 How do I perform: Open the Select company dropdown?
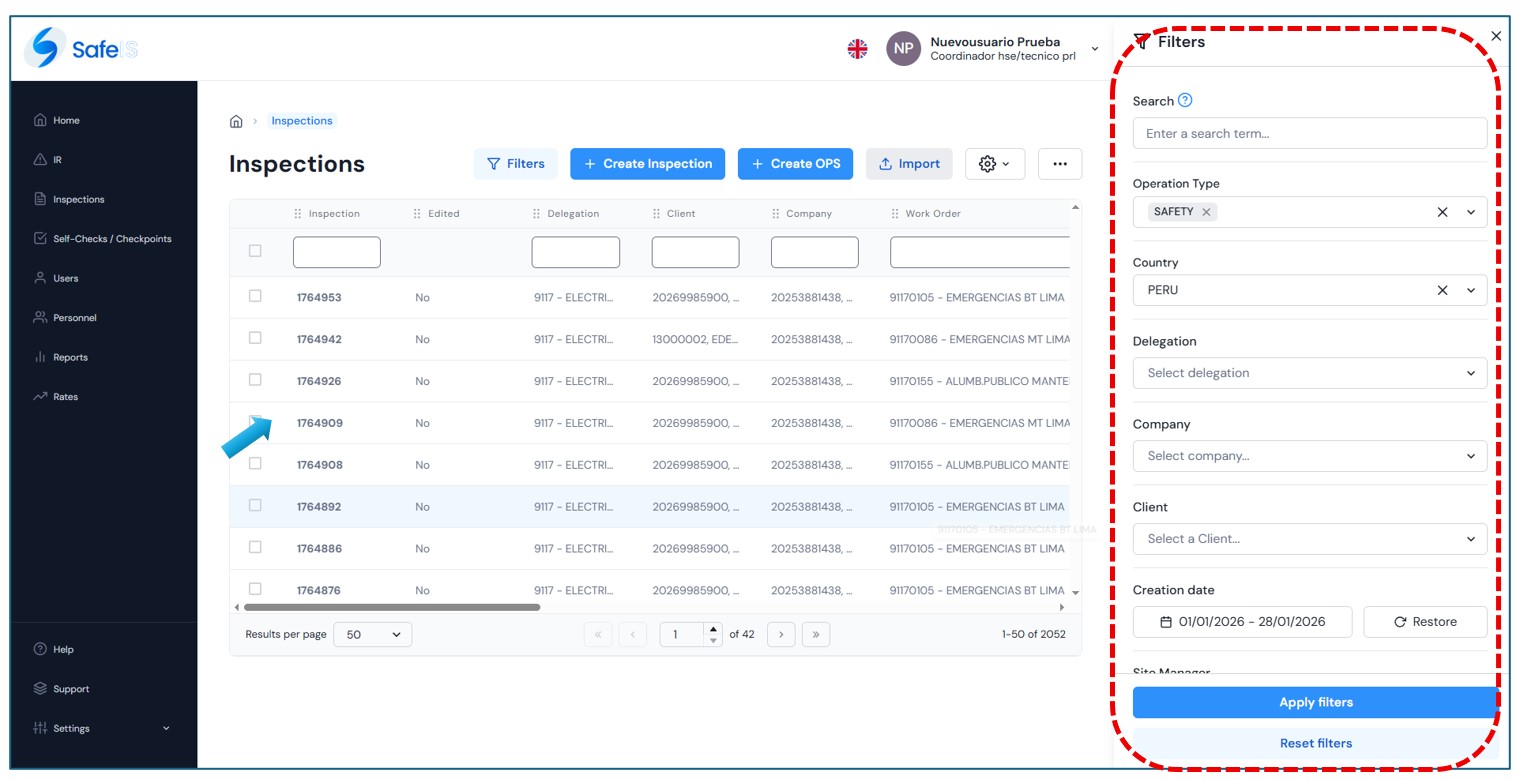point(1309,456)
